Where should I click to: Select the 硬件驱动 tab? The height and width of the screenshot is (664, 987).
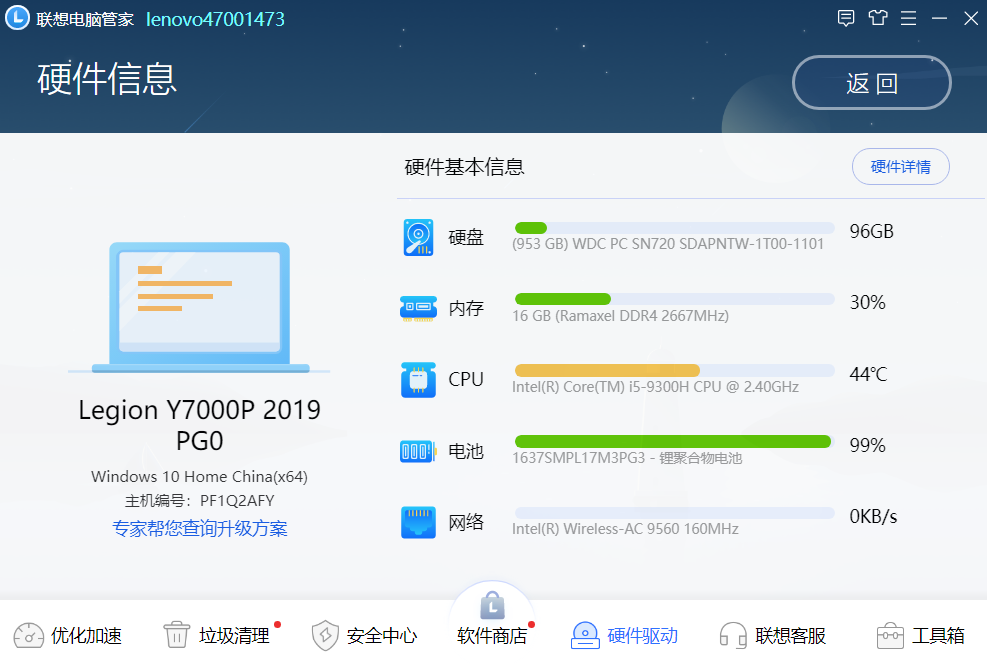[624, 636]
